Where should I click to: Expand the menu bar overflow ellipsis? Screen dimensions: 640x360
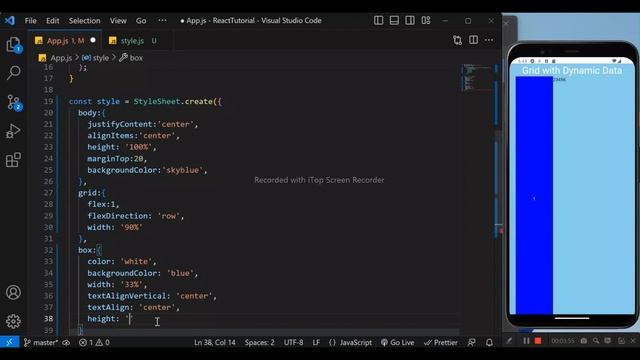[x=162, y=20]
